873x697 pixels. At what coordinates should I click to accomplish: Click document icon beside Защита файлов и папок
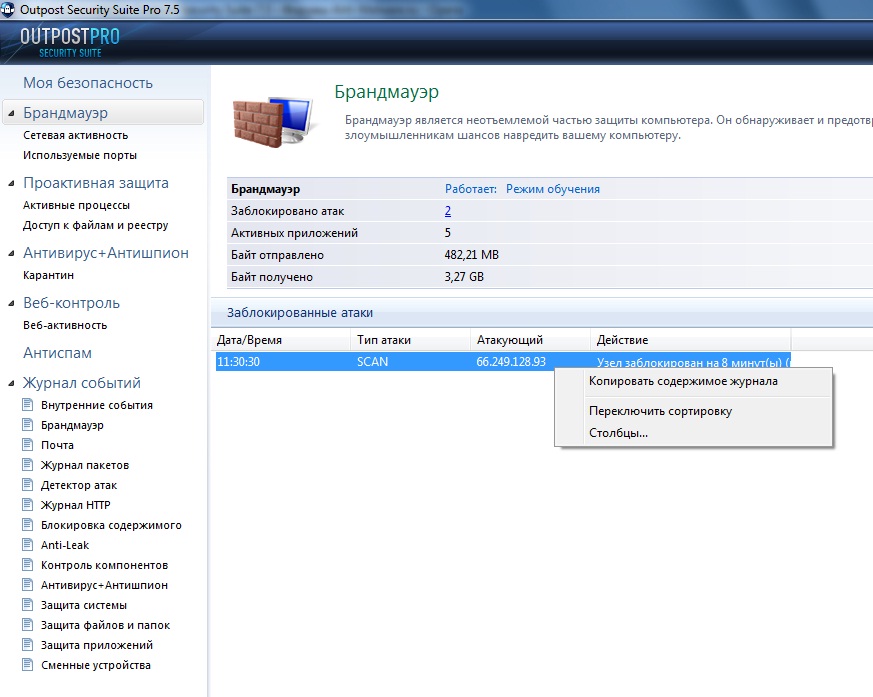27,625
